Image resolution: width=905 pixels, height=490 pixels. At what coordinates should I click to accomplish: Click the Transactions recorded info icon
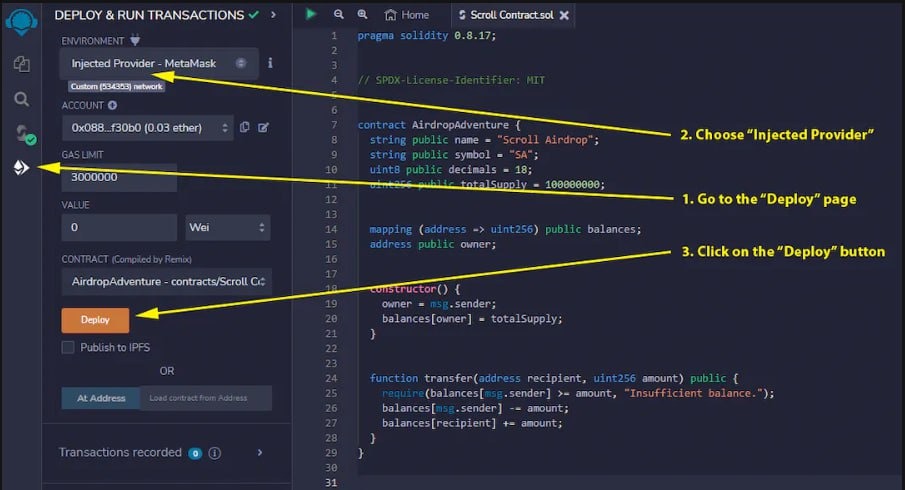pos(215,453)
